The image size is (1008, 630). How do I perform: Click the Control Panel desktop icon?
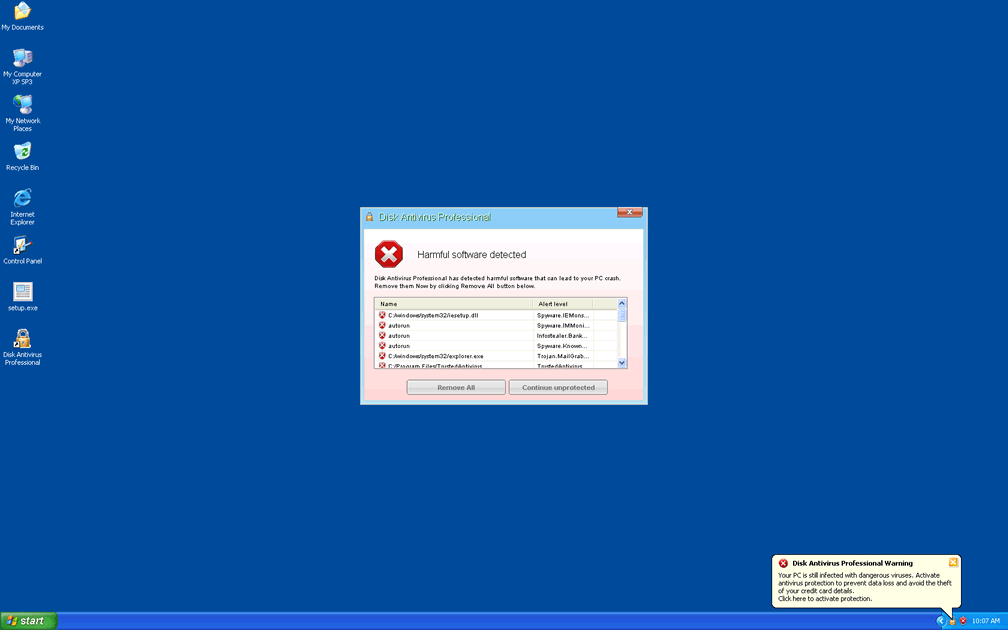coord(22,245)
